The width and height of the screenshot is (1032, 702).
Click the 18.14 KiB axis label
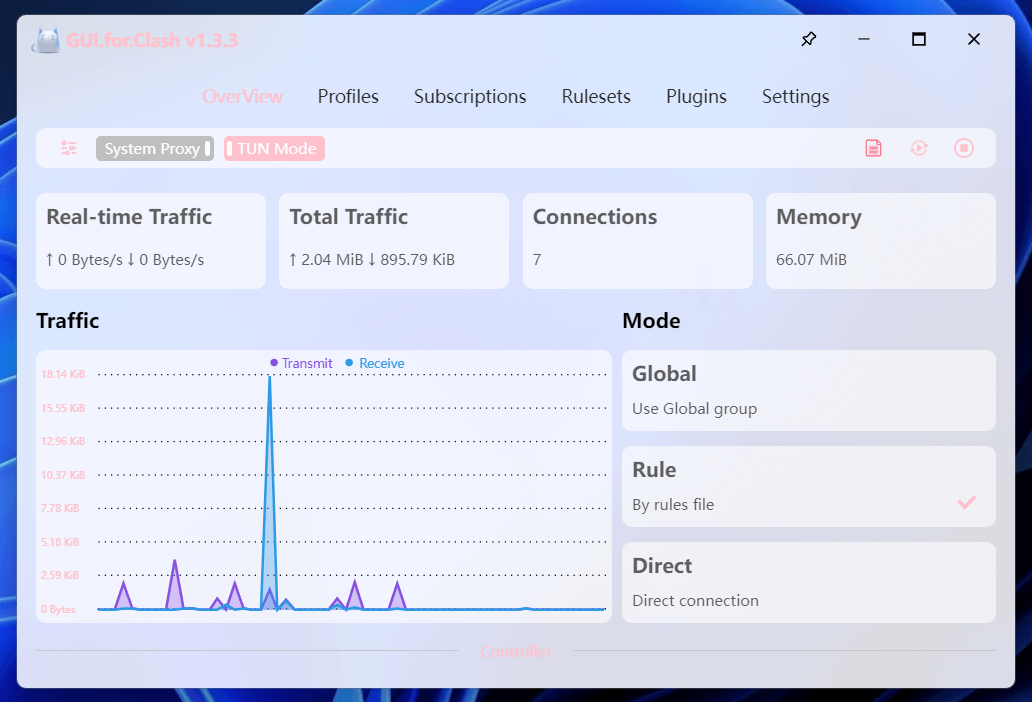[63, 374]
